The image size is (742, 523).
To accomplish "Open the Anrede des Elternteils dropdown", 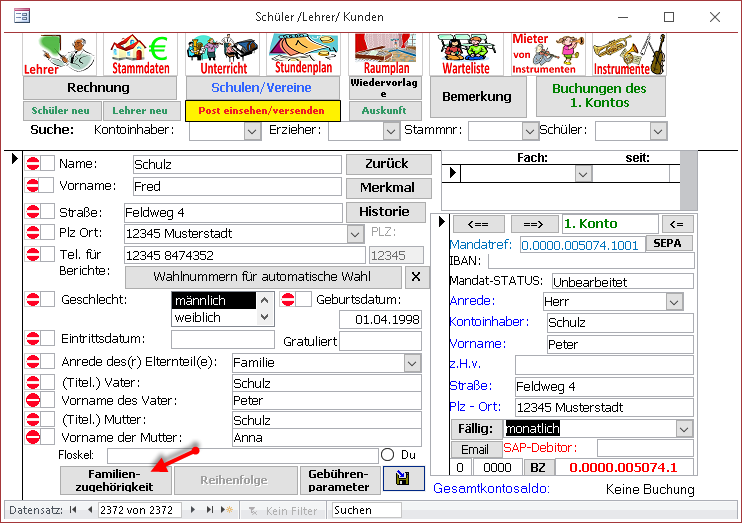I will click(412, 363).
